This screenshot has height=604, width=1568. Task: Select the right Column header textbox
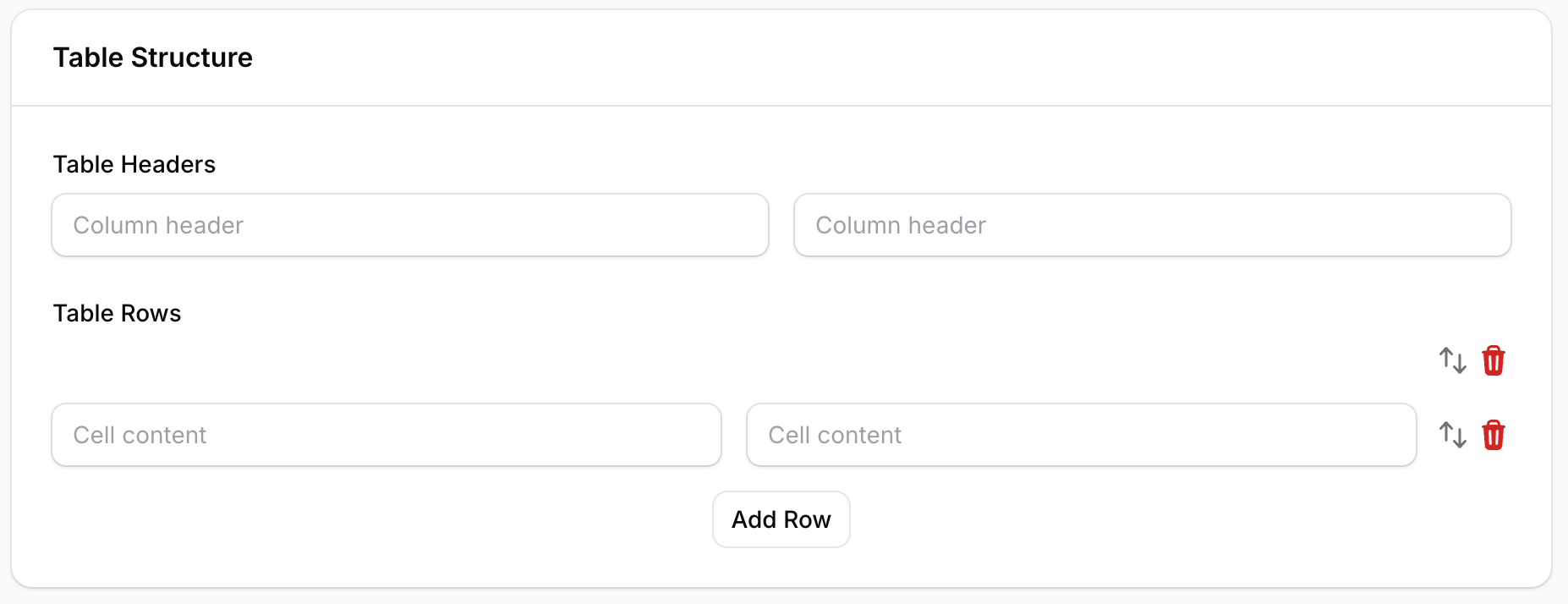pos(1152,225)
